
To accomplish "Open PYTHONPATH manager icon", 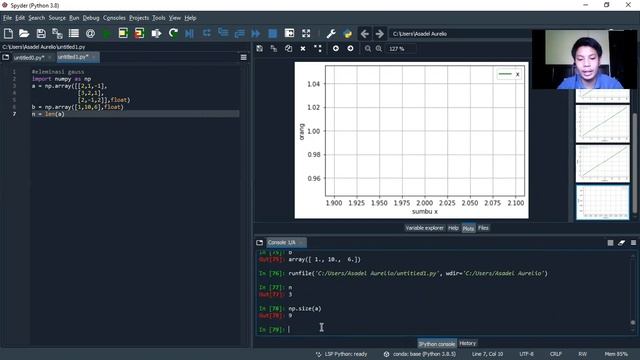I will click(348, 33).
